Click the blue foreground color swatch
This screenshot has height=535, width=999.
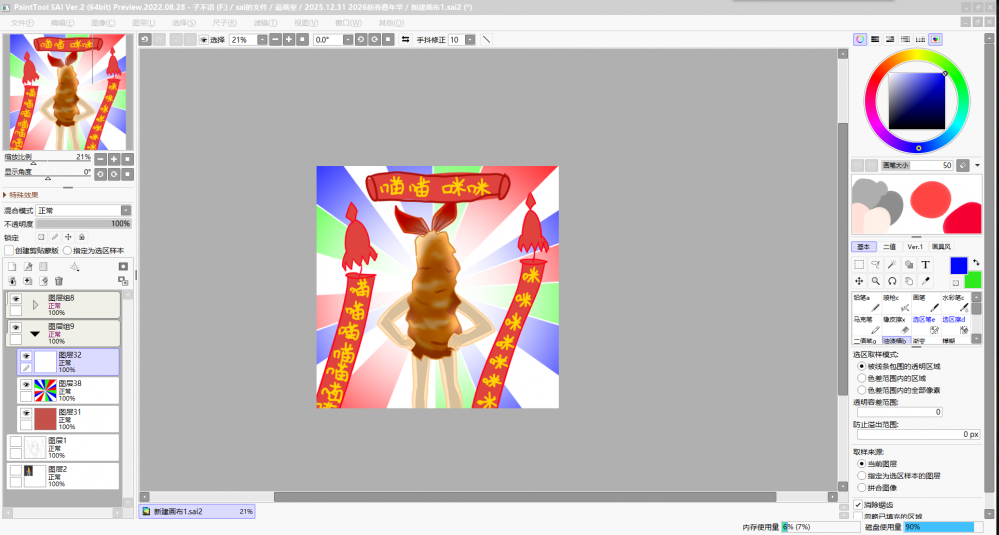(x=959, y=265)
